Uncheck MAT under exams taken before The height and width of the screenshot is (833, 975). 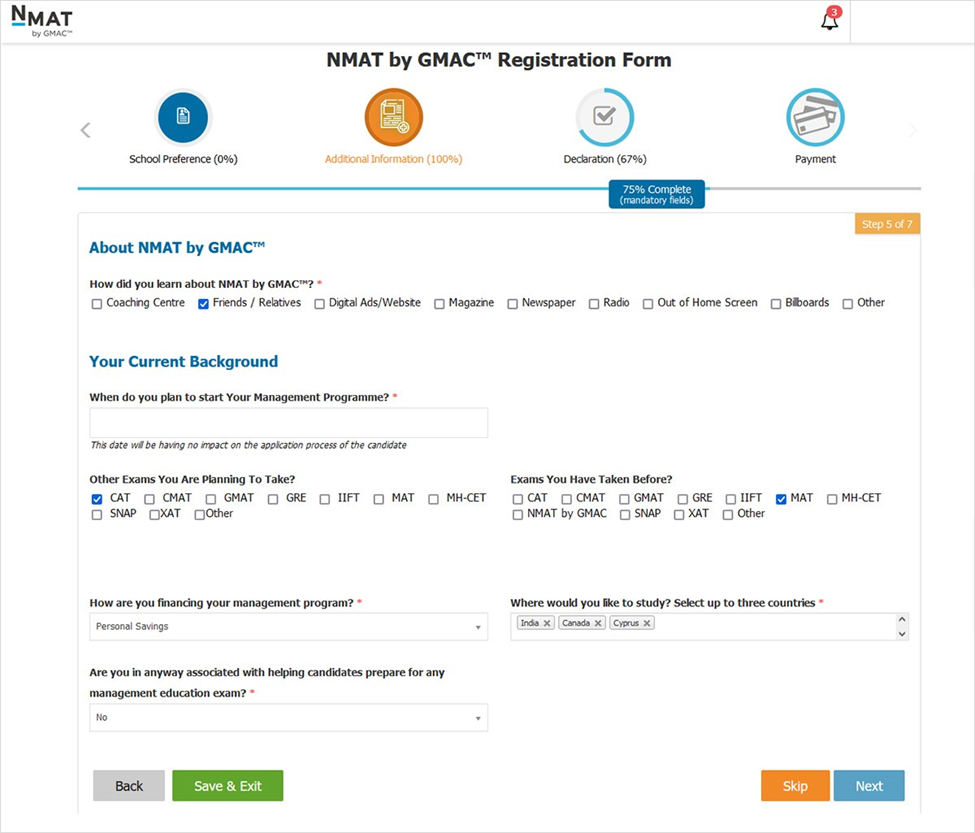781,499
